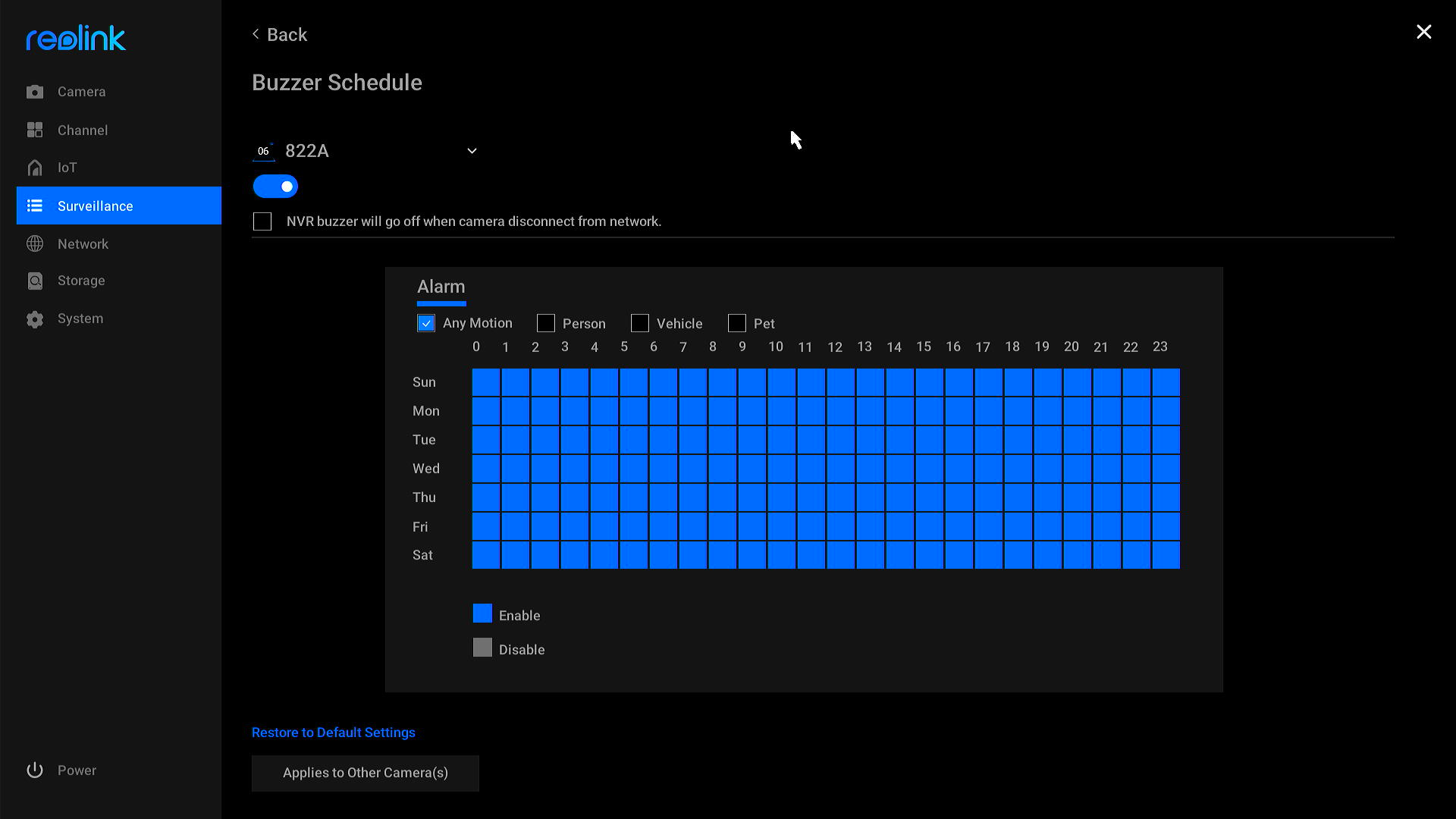Image resolution: width=1456 pixels, height=819 pixels.
Task: Select the Alarm tab
Action: point(441,287)
